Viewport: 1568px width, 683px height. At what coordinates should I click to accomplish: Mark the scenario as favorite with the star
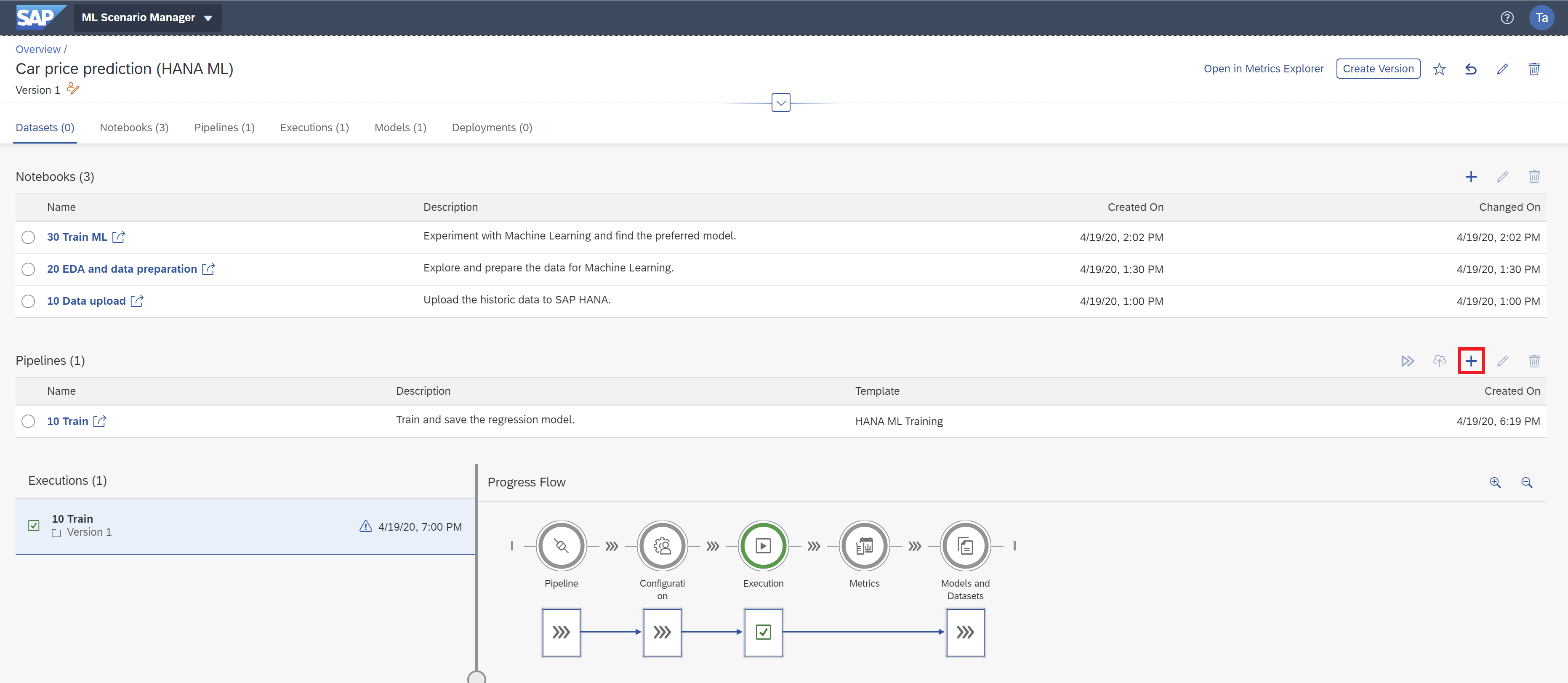tap(1439, 69)
